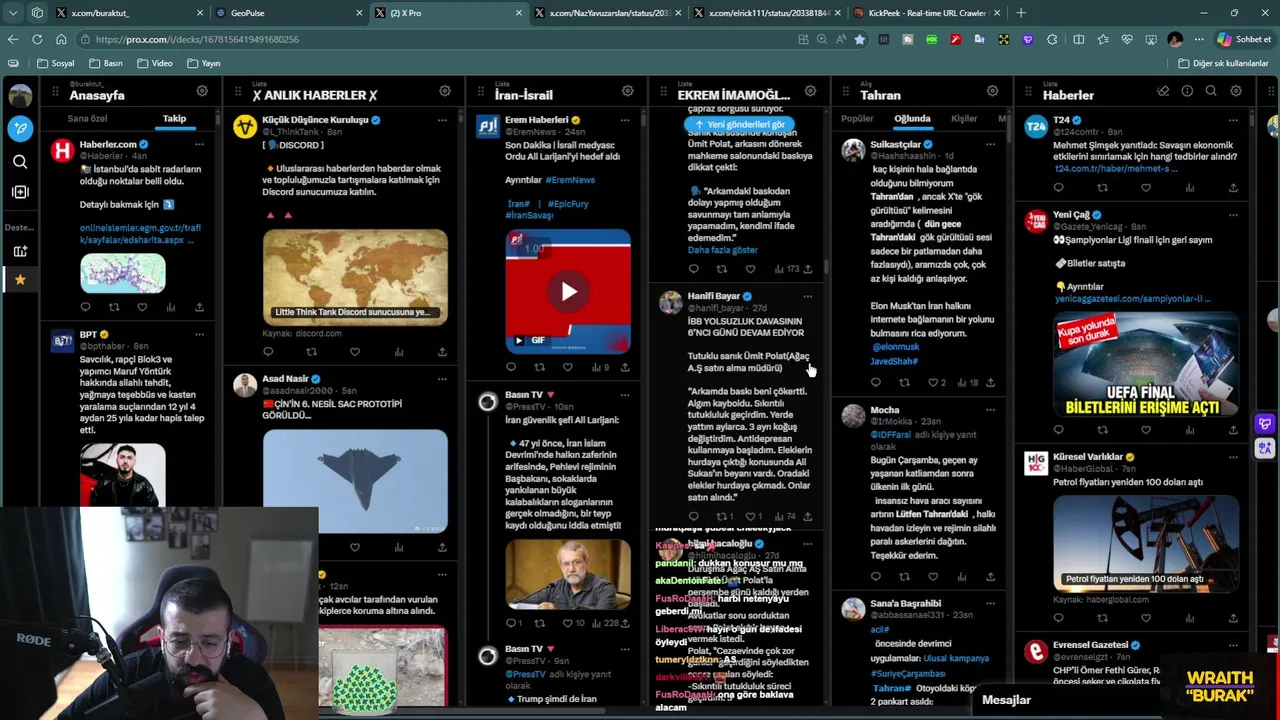Open search from the X Pro sidebar
The image size is (1280, 720).
pos(20,161)
